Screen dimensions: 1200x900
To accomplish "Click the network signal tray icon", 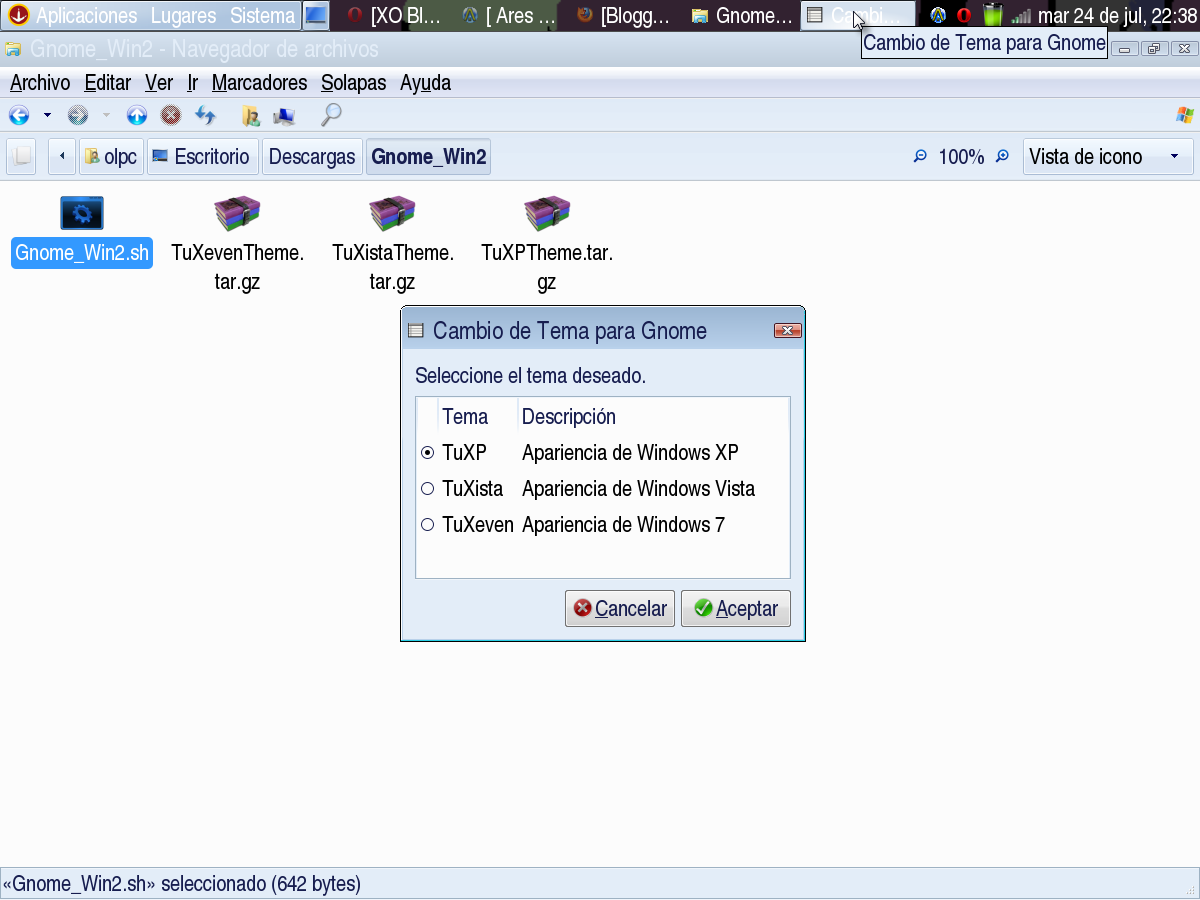I will tap(1020, 16).
